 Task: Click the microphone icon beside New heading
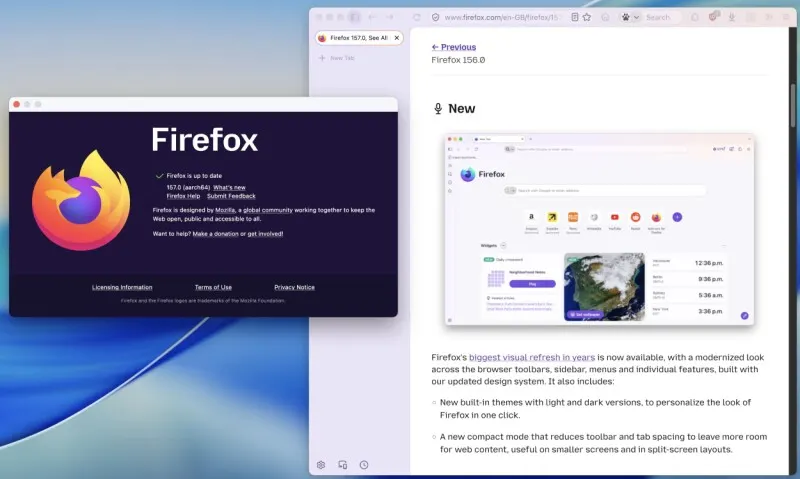438,109
